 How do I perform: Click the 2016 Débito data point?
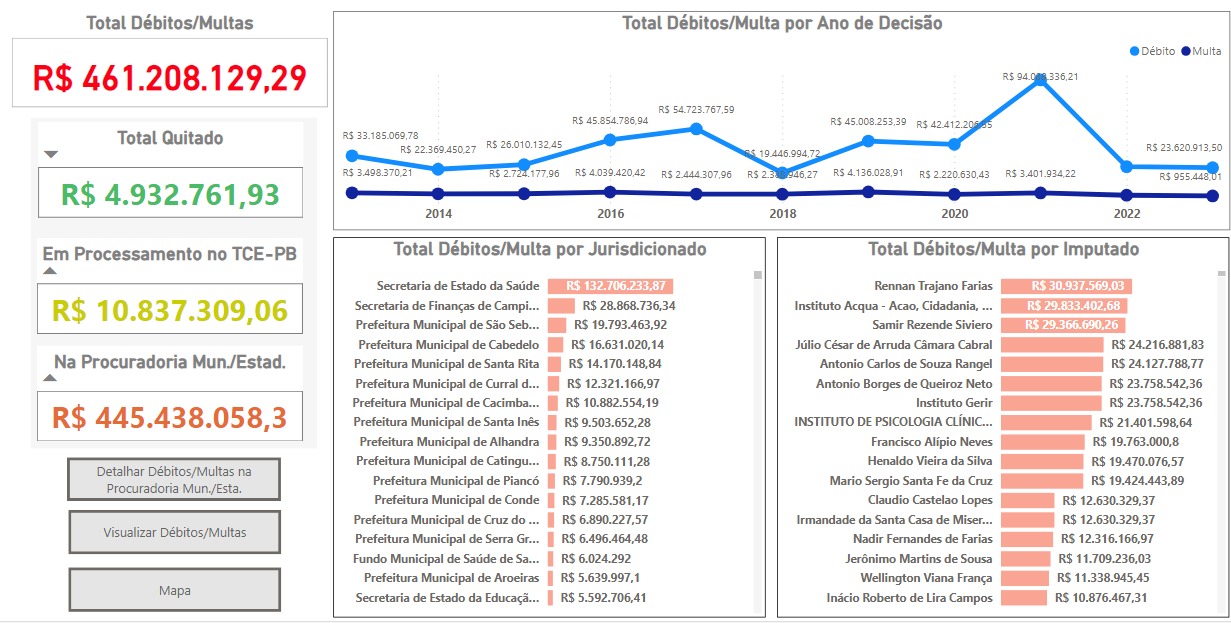click(610, 140)
